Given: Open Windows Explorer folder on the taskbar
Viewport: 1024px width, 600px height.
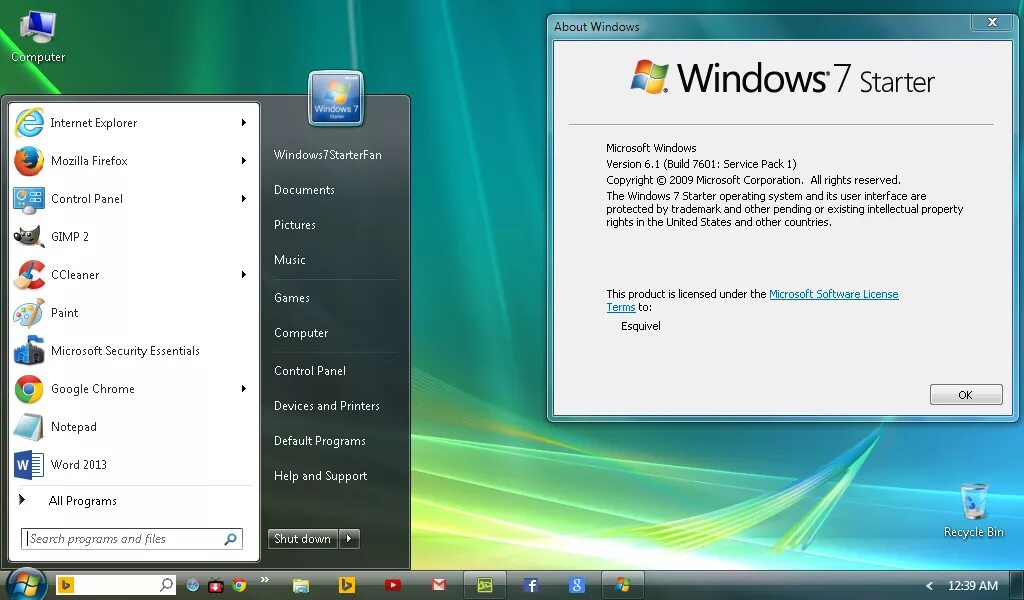Looking at the screenshot, I should (300, 586).
